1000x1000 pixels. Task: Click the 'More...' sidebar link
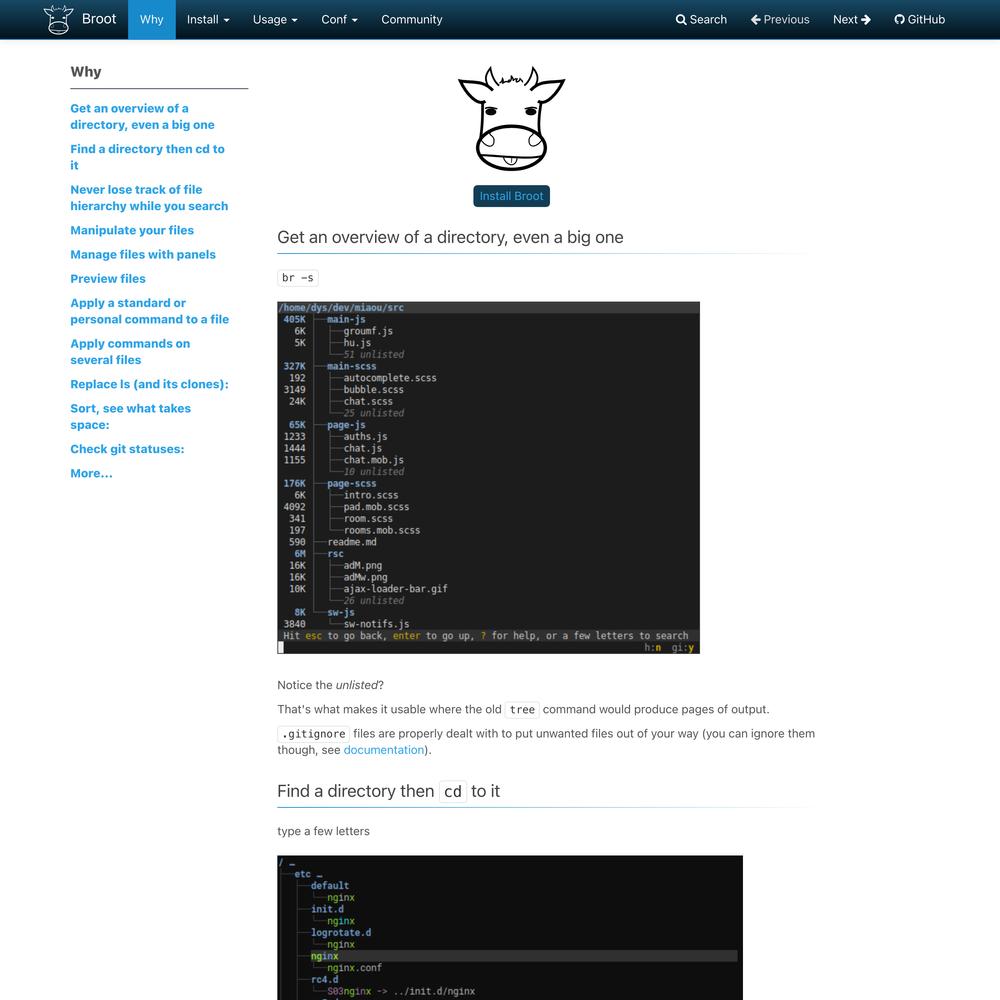(91, 473)
